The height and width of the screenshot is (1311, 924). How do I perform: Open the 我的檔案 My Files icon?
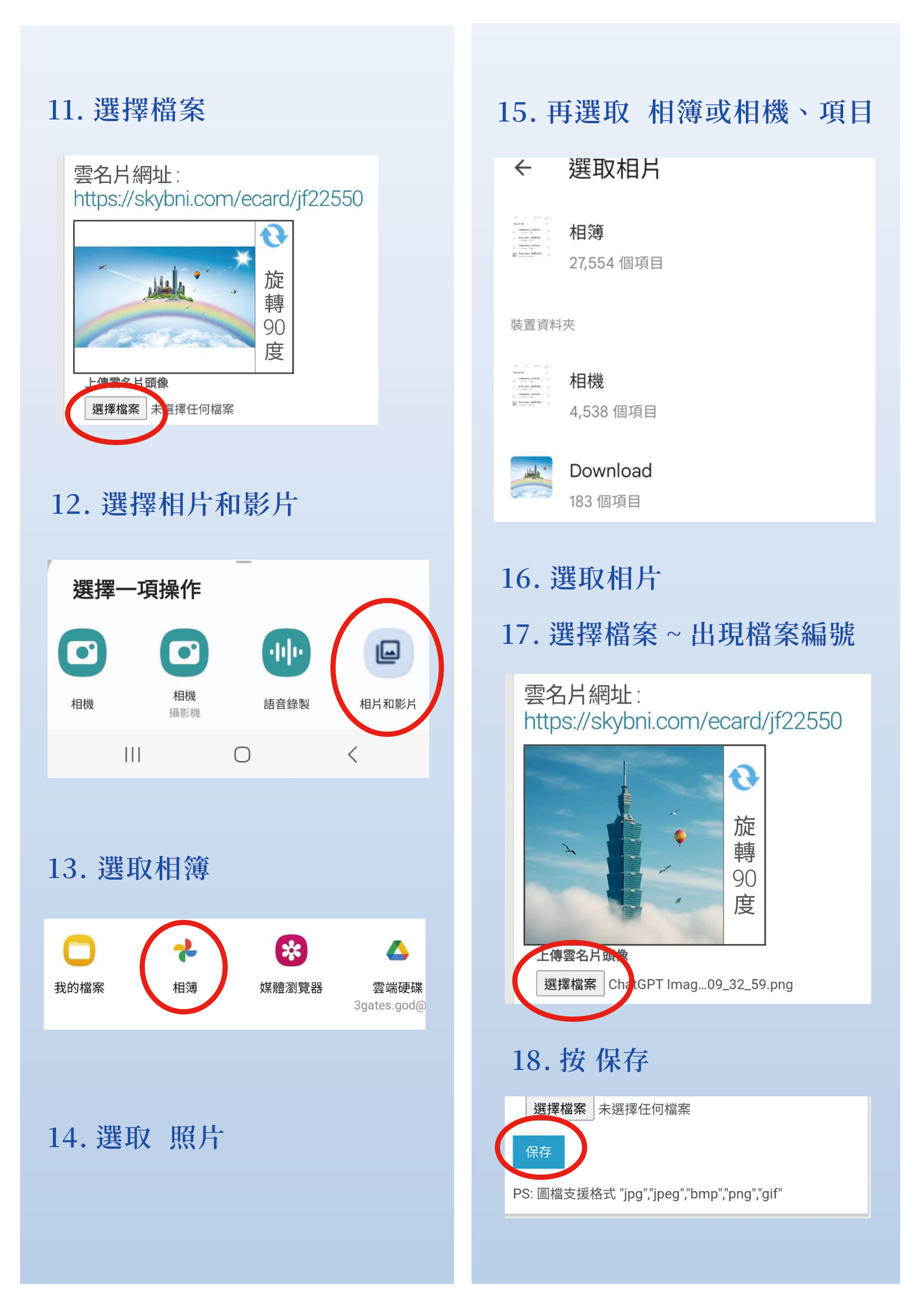79,950
